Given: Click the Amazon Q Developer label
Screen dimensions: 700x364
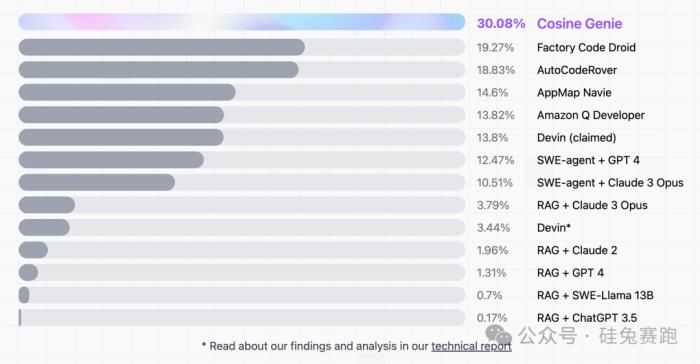Looking at the screenshot, I should (591, 115).
